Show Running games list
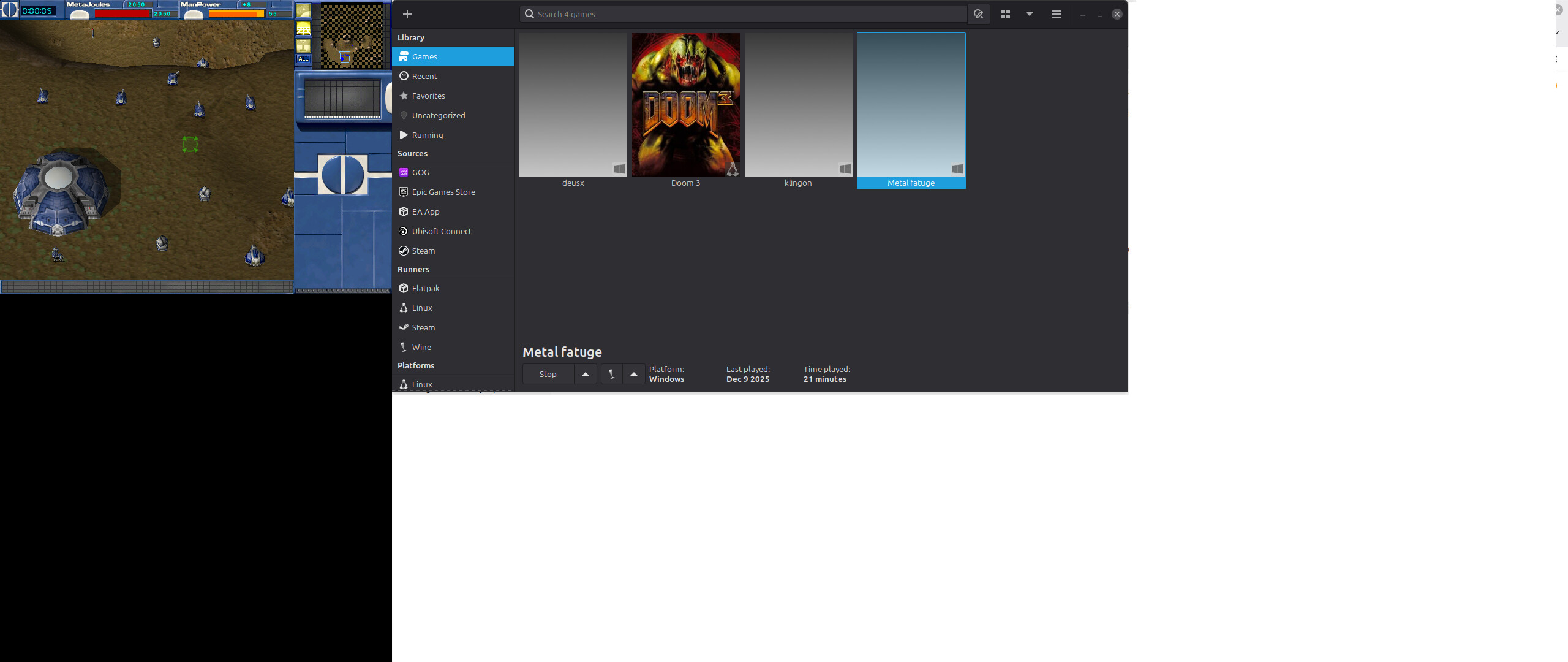The height and width of the screenshot is (662, 1568). coord(427,135)
